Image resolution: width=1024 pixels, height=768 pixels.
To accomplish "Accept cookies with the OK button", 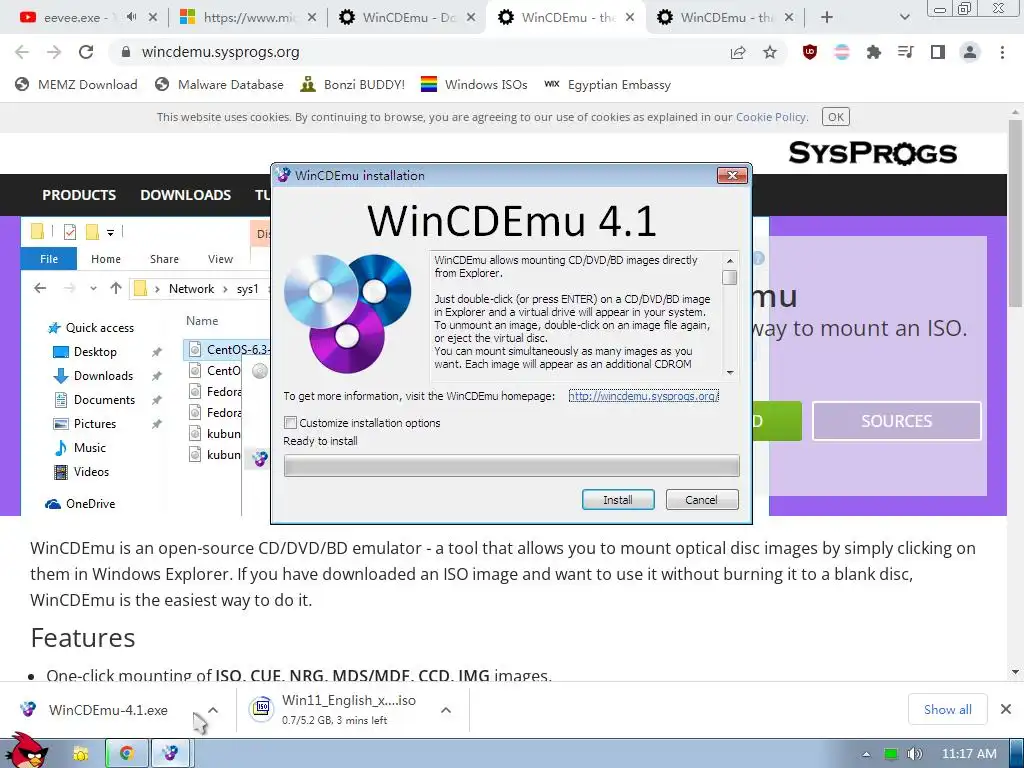I will point(836,117).
